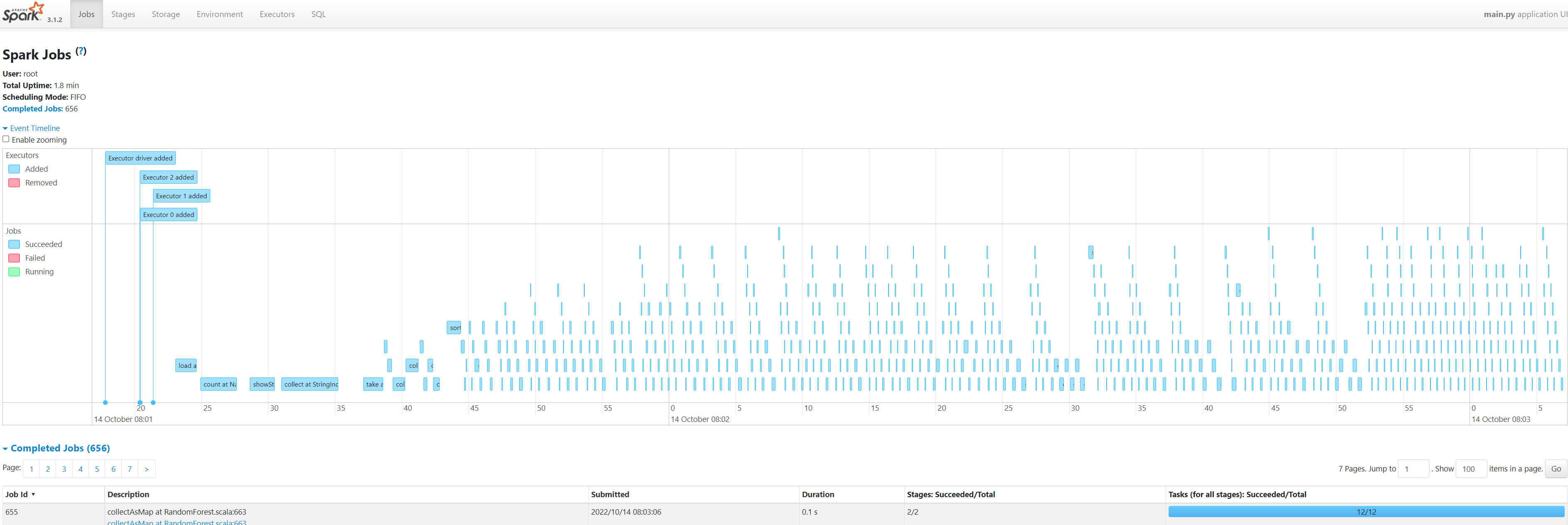This screenshot has width=1568, height=525.
Task: Collapse the Completed Jobs (656) section
Action: tap(60, 448)
